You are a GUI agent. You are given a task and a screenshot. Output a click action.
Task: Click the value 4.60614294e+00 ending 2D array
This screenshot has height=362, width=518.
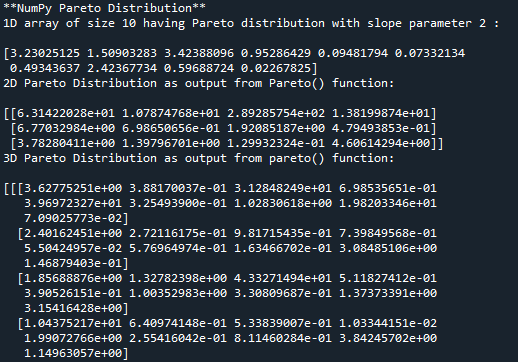381,143
